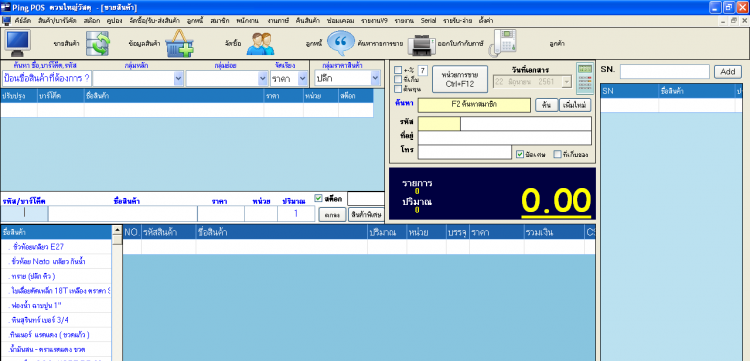Image resolution: width=750 pixels, height=361 pixels.
Task: Click the SN input field
Action: point(664,72)
